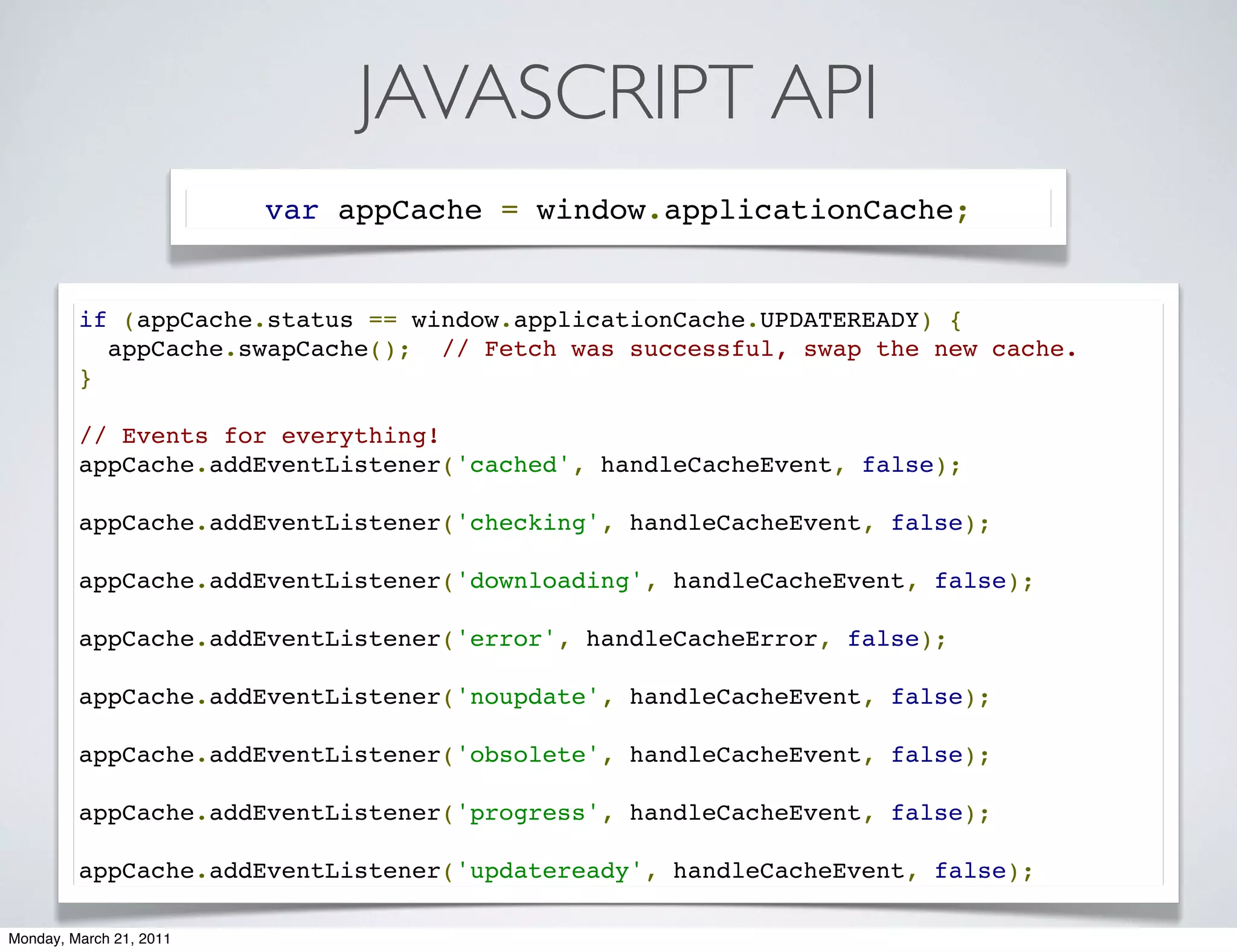This screenshot has height=952, width=1237.
Task: Click the Monday, March 21, 2011 date footer
Action: pyautogui.click(x=89, y=939)
